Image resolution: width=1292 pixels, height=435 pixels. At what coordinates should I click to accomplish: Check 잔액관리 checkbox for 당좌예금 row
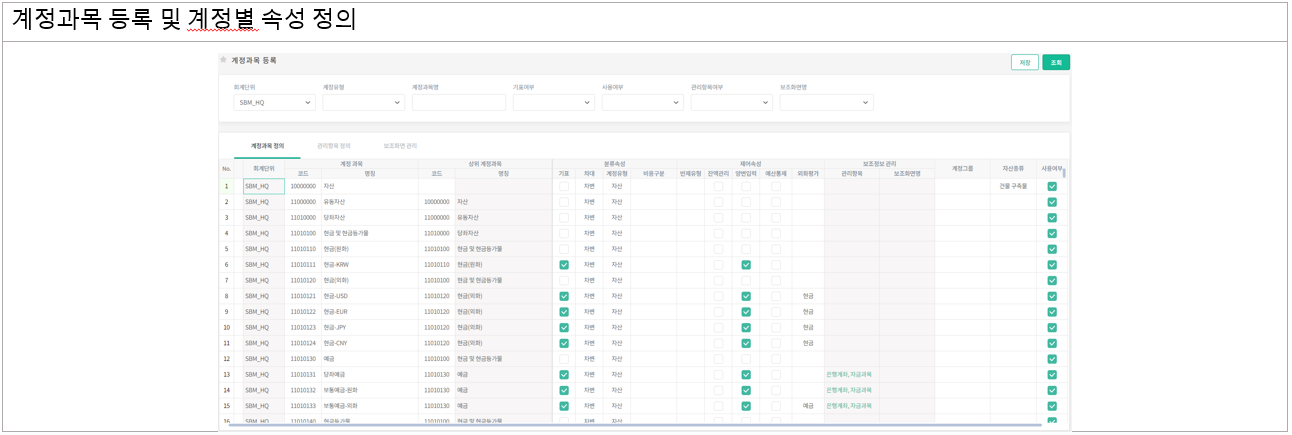(718, 375)
